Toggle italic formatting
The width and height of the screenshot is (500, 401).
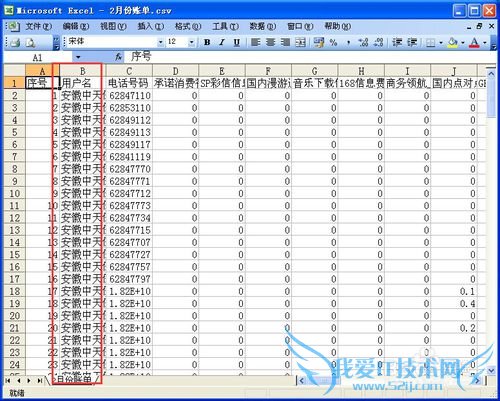click(x=222, y=42)
